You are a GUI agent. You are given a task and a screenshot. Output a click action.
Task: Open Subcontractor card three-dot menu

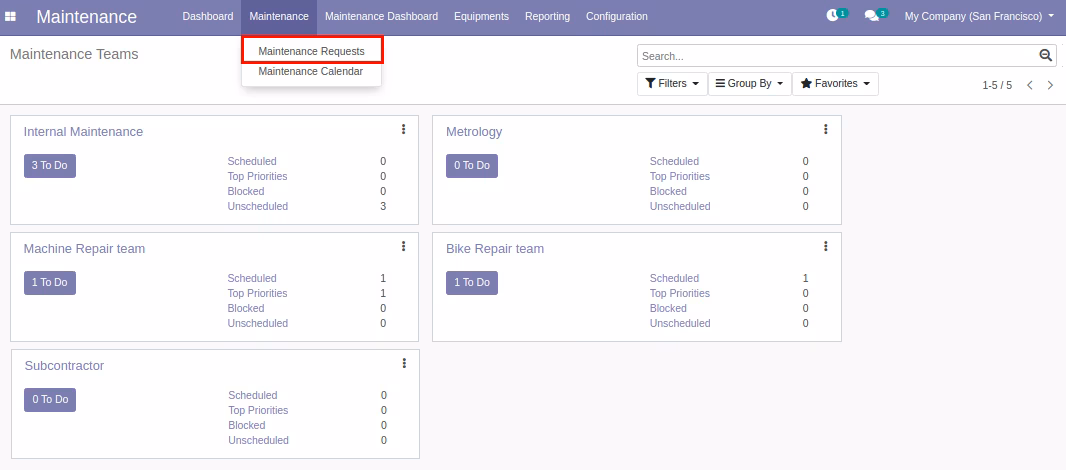click(404, 363)
